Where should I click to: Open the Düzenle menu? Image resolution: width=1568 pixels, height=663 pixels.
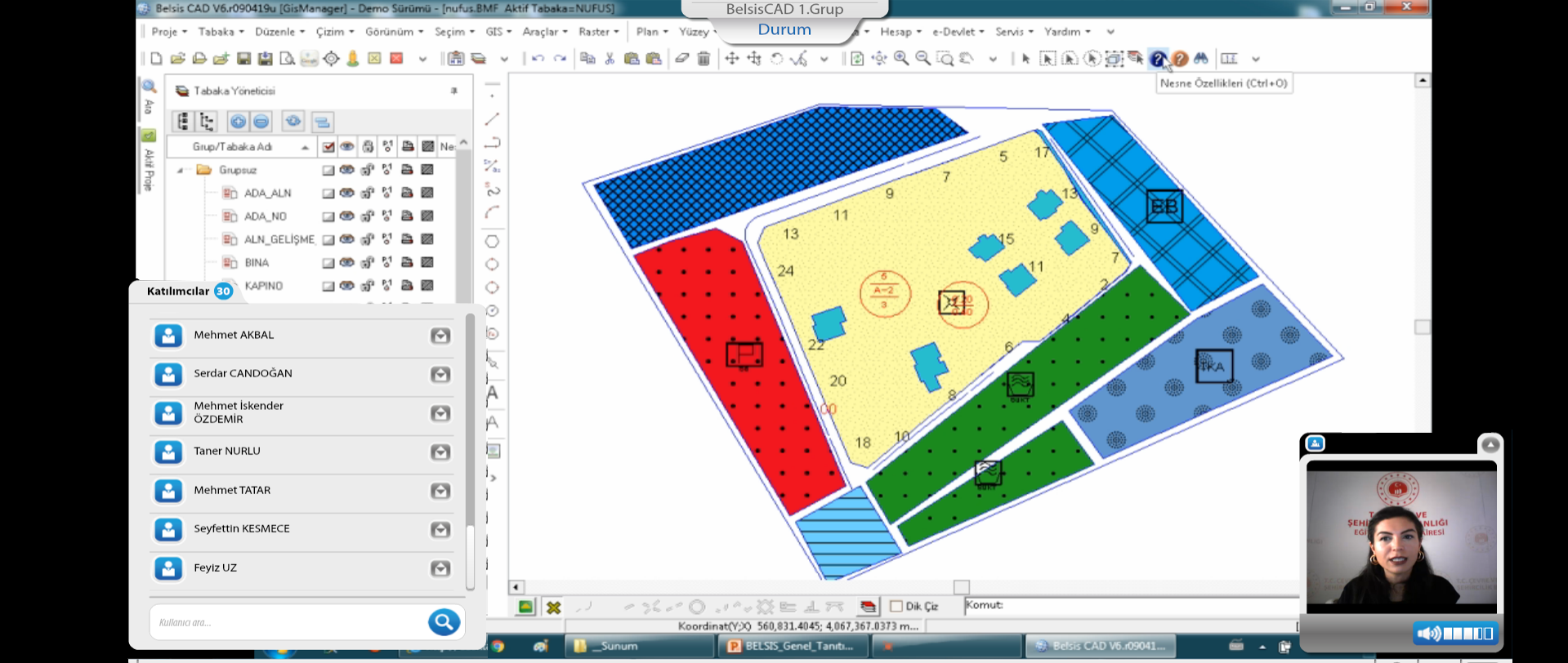(x=279, y=32)
